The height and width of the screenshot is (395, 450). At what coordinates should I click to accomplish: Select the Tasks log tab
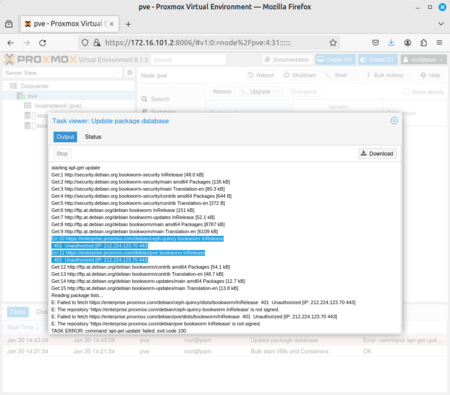[18, 312]
